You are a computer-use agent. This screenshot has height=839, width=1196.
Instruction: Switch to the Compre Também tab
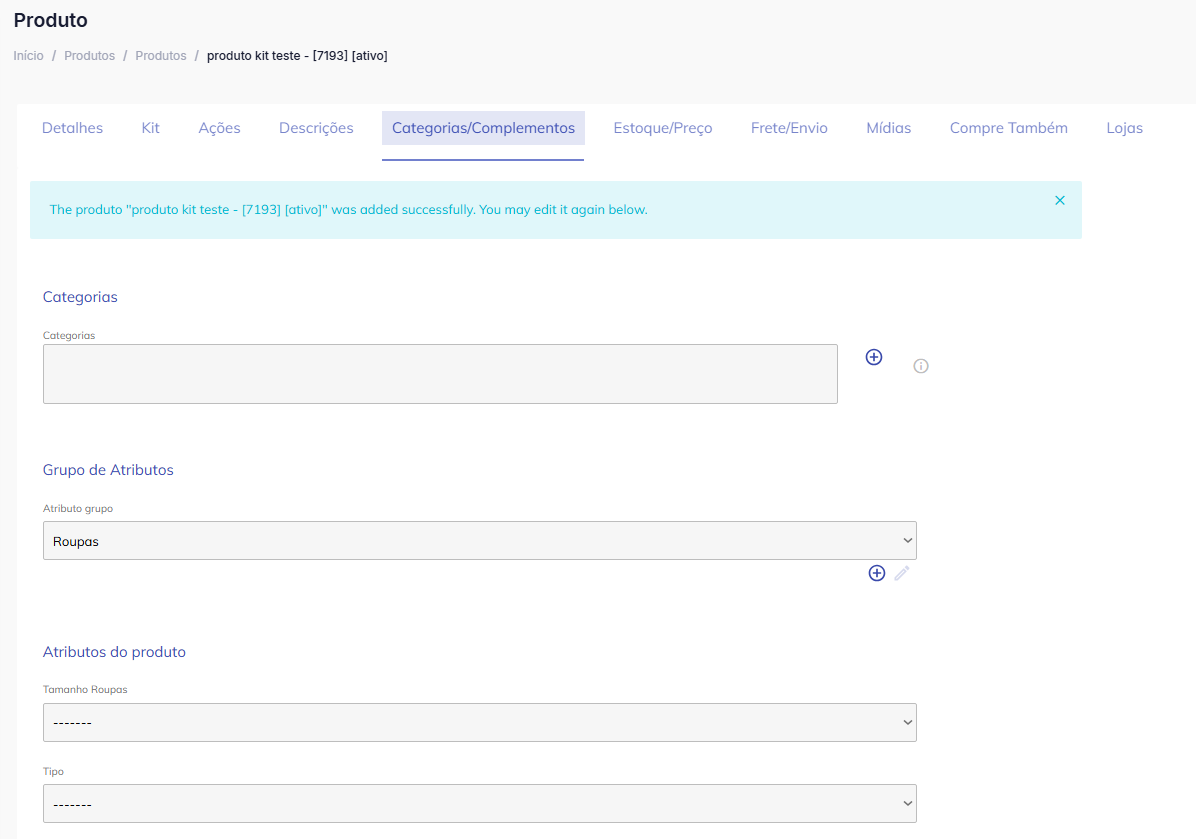tap(1008, 128)
